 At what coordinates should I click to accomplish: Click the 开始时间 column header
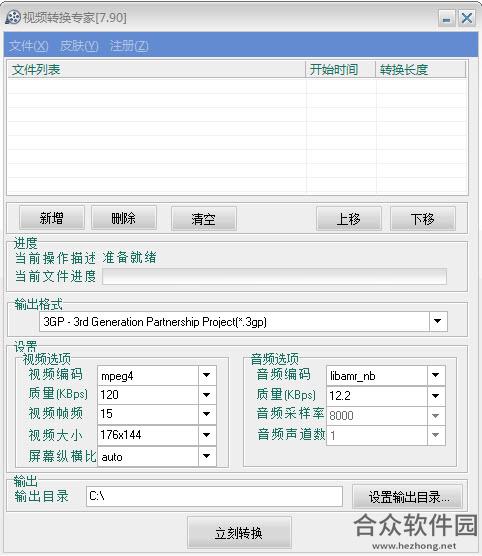click(340, 70)
